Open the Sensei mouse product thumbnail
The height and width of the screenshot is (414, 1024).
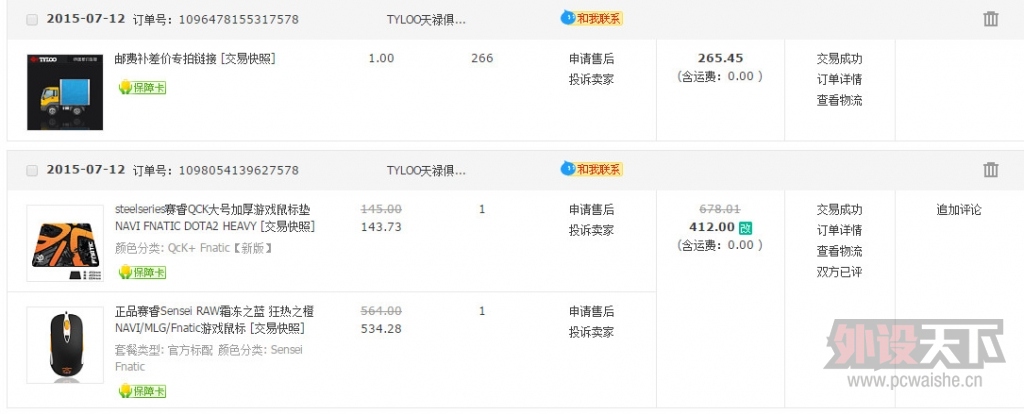tap(65, 345)
